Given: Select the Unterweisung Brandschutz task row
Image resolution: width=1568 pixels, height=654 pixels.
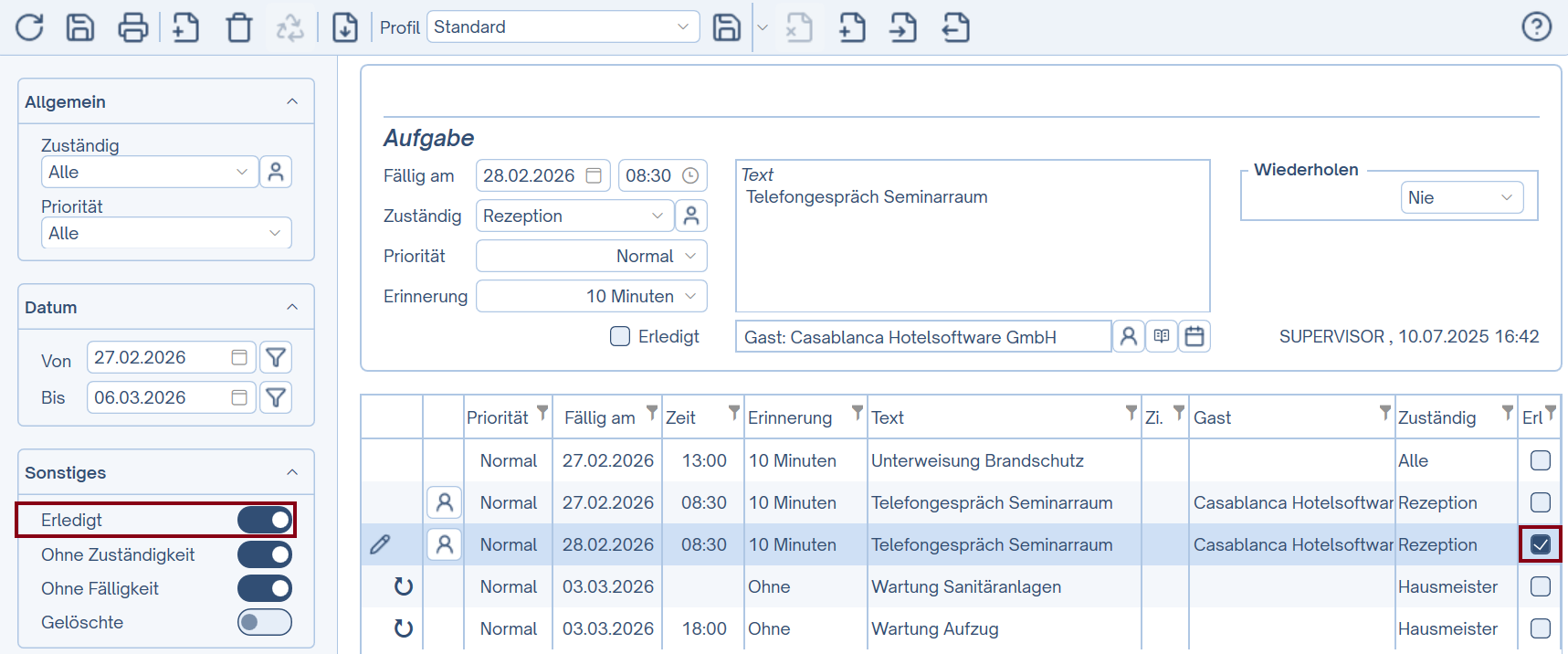Looking at the screenshot, I should (977, 460).
